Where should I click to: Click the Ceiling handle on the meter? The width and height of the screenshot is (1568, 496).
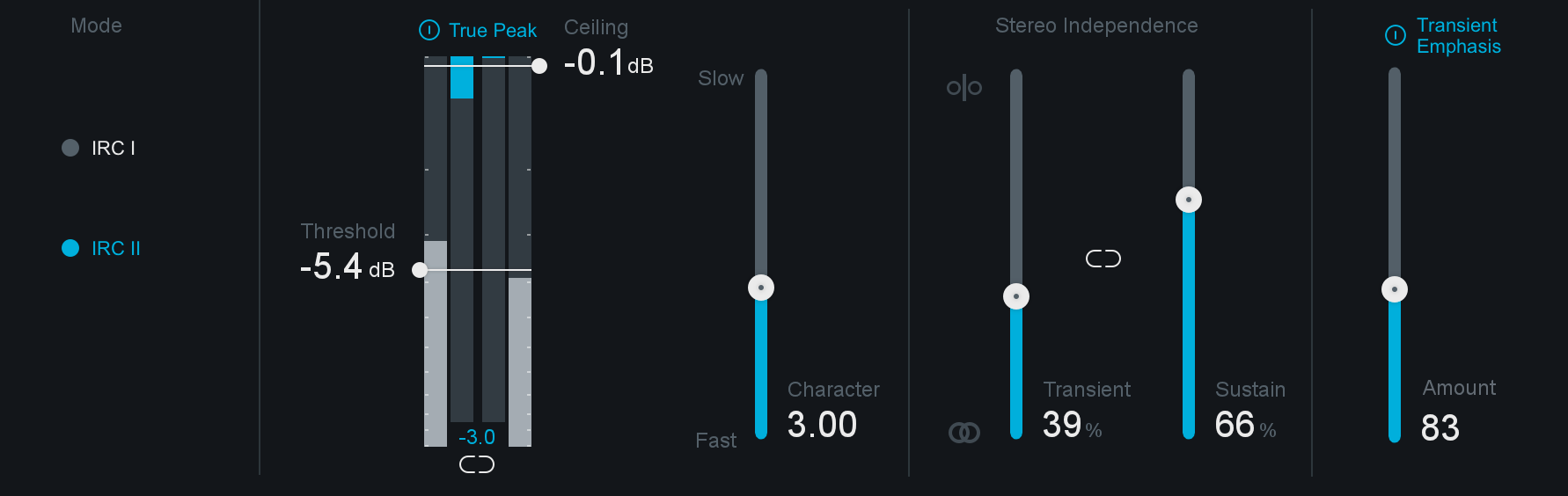pos(539,66)
